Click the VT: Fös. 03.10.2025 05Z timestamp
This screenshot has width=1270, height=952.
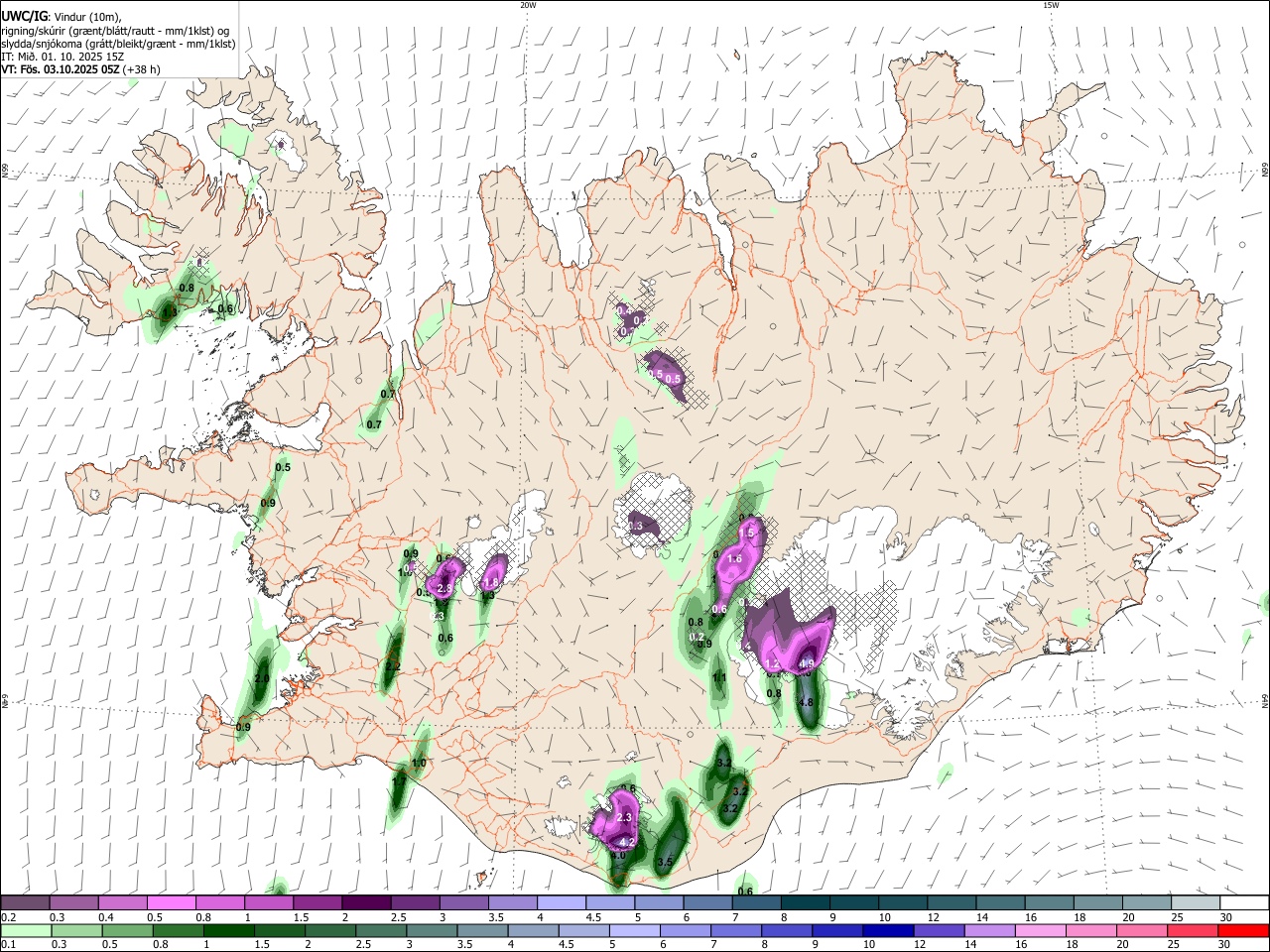click(61, 70)
